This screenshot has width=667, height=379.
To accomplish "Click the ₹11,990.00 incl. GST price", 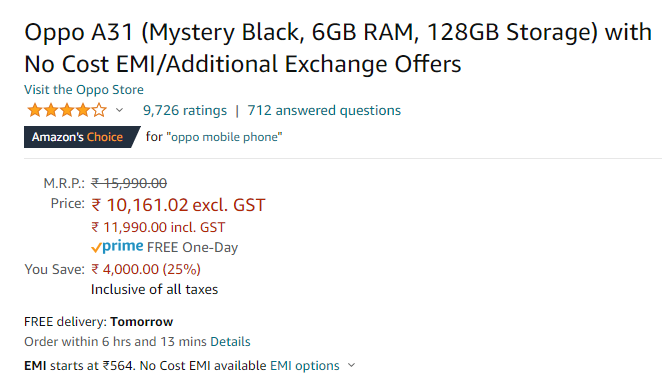I will coord(158,228).
